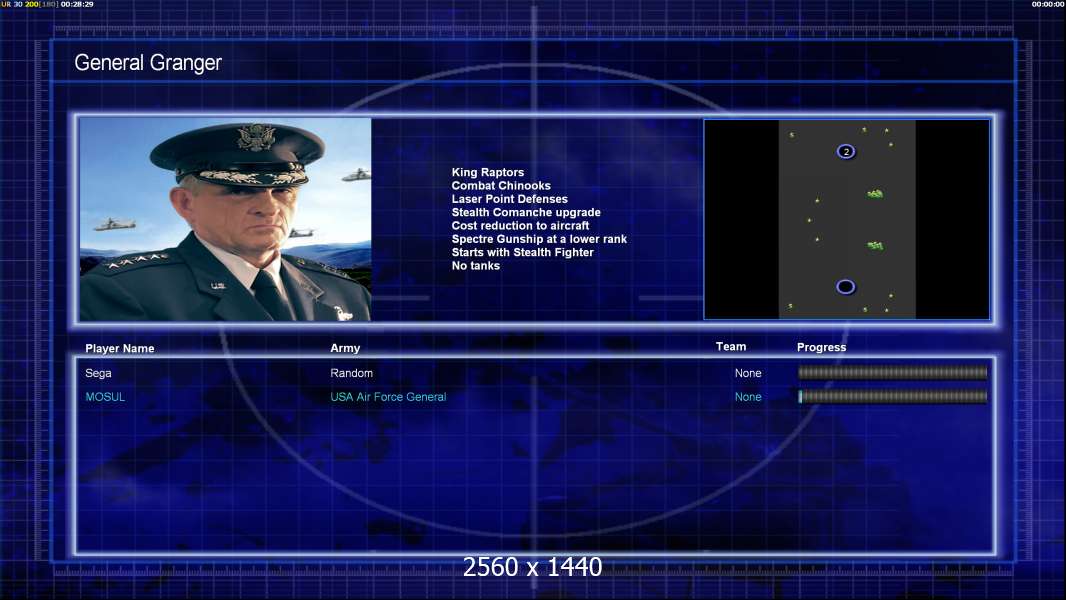Select the Army column header
The width and height of the screenshot is (1066, 600).
pos(345,348)
